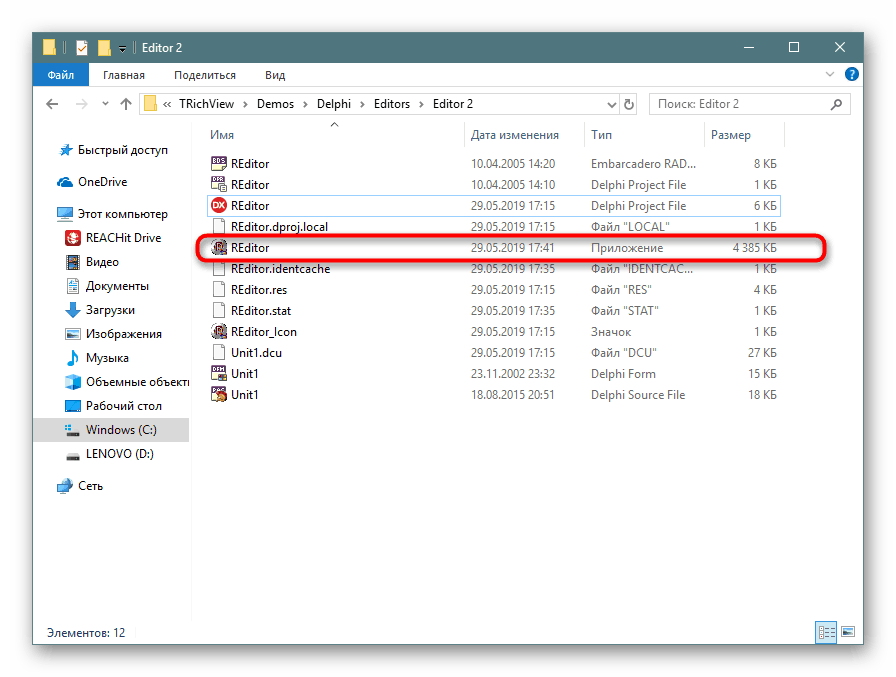The image size is (896, 677).
Task: Open Объемные объекты folder in sidebar
Action: click(x=127, y=382)
